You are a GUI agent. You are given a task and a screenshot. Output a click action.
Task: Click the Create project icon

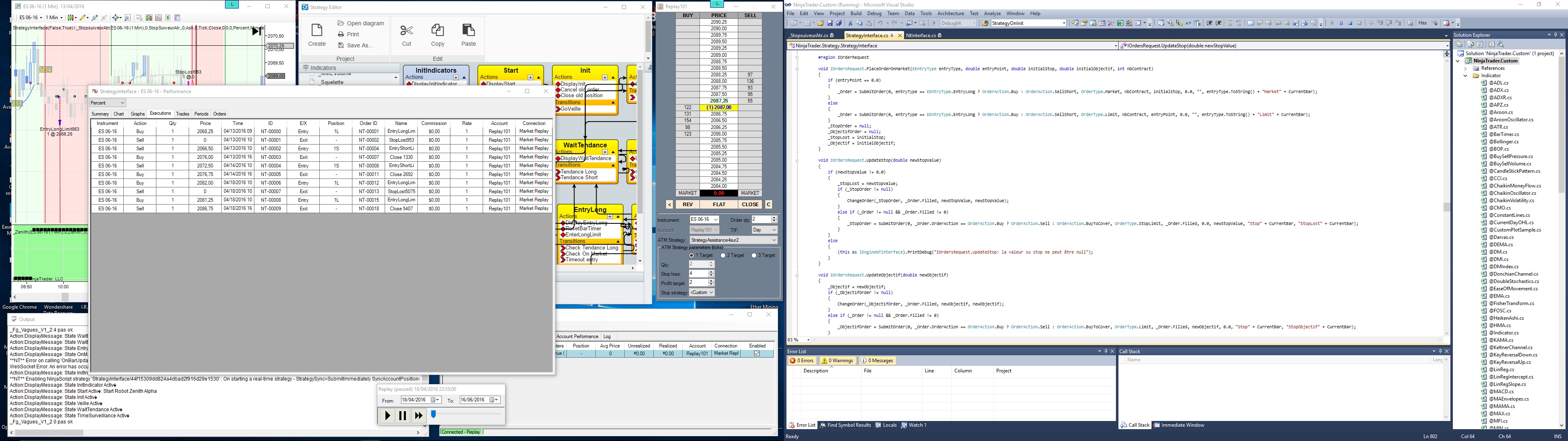316,31
